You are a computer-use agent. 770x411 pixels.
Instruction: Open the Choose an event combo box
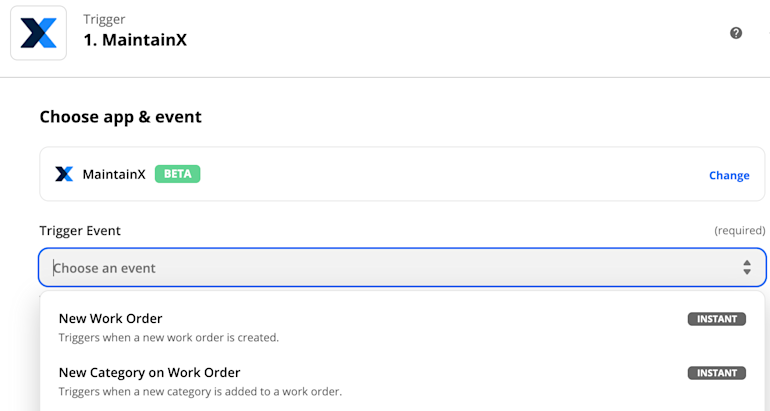click(x=402, y=267)
